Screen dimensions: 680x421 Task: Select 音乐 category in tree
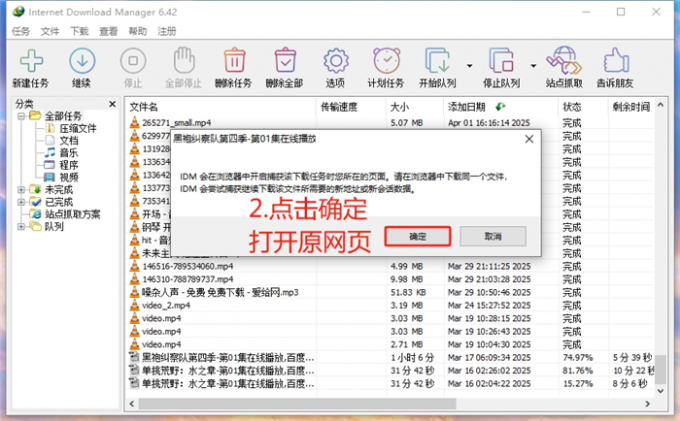coord(69,153)
